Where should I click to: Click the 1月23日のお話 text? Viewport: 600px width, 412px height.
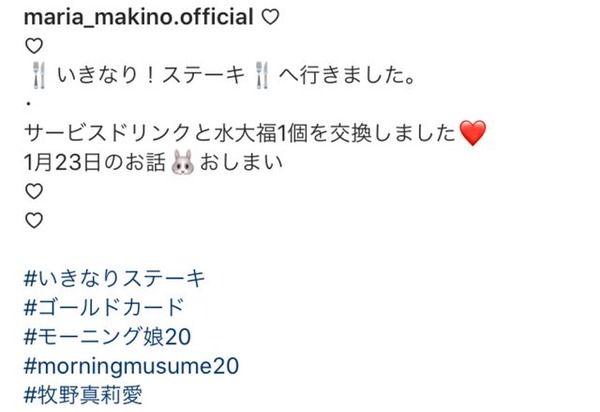[95, 162]
